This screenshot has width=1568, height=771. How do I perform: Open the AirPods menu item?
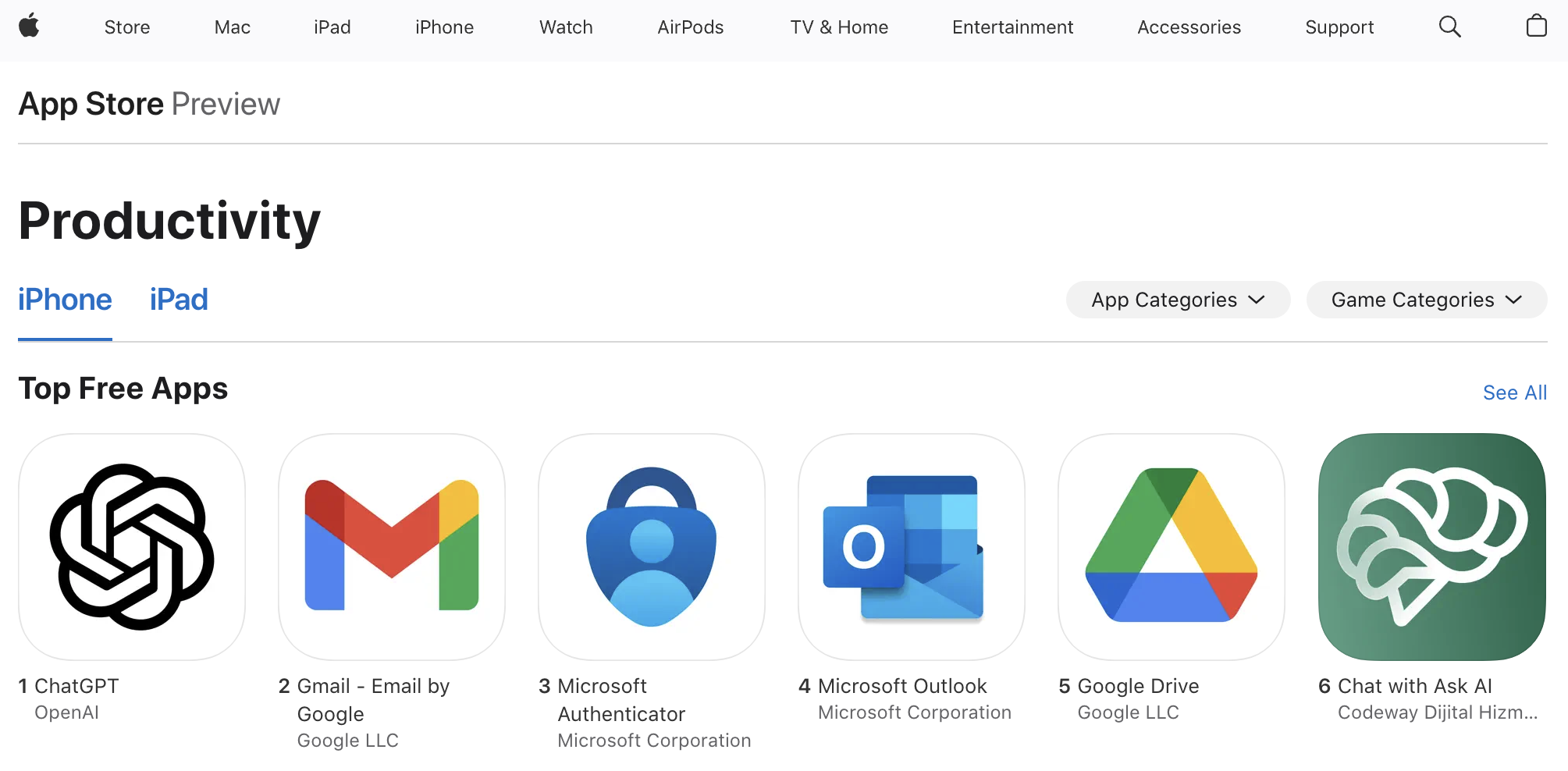tap(690, 27)
